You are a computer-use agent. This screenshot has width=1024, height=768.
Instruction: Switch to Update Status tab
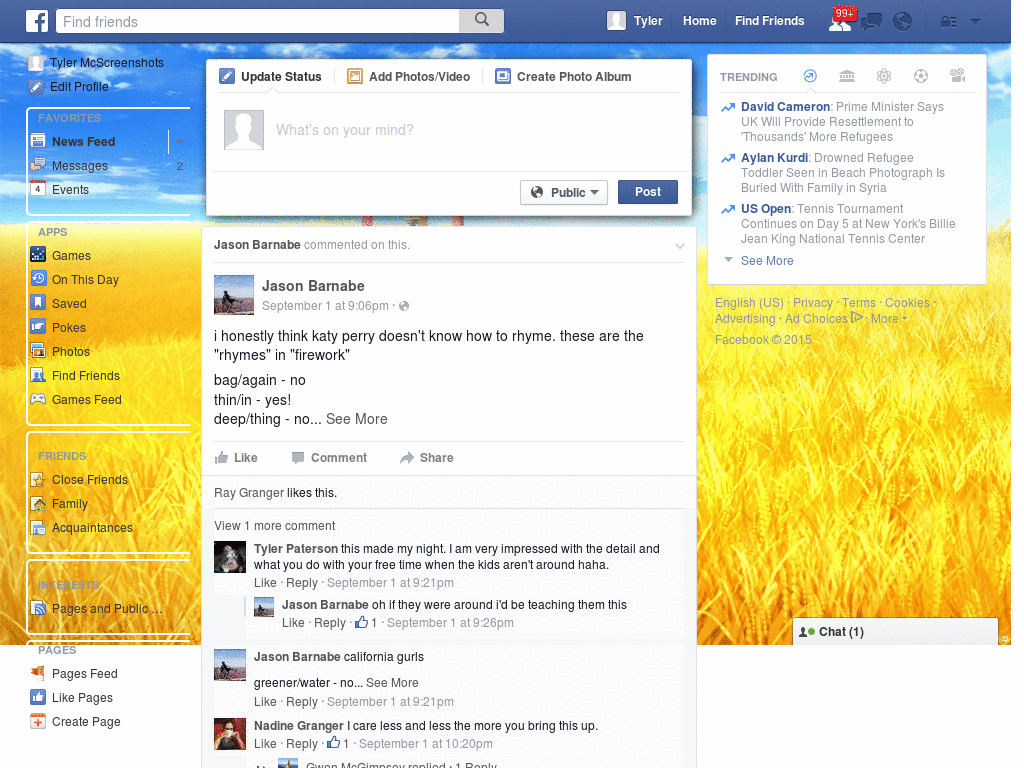(270, 76)
